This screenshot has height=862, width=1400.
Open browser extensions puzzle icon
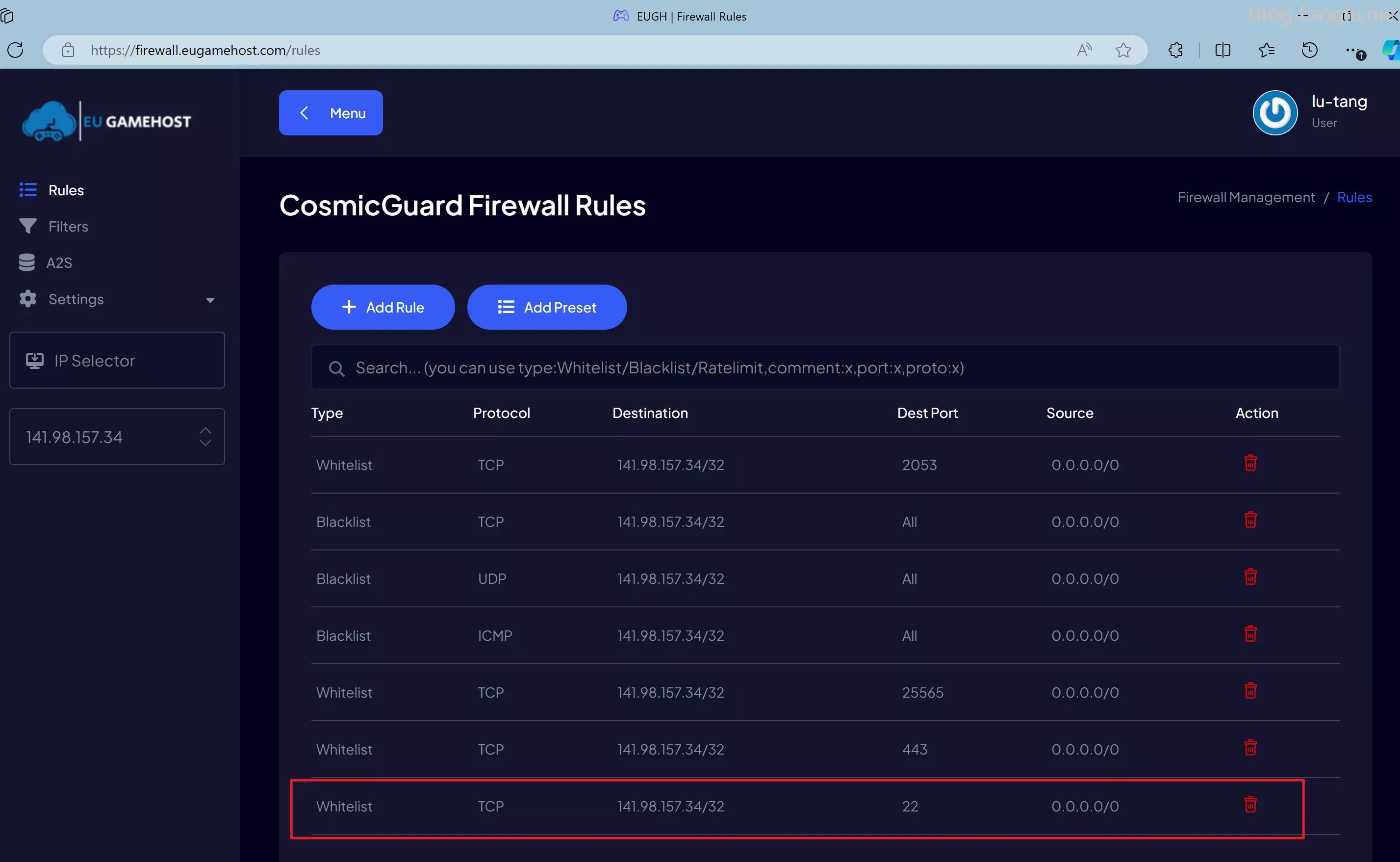click(x=1175, y=50)
